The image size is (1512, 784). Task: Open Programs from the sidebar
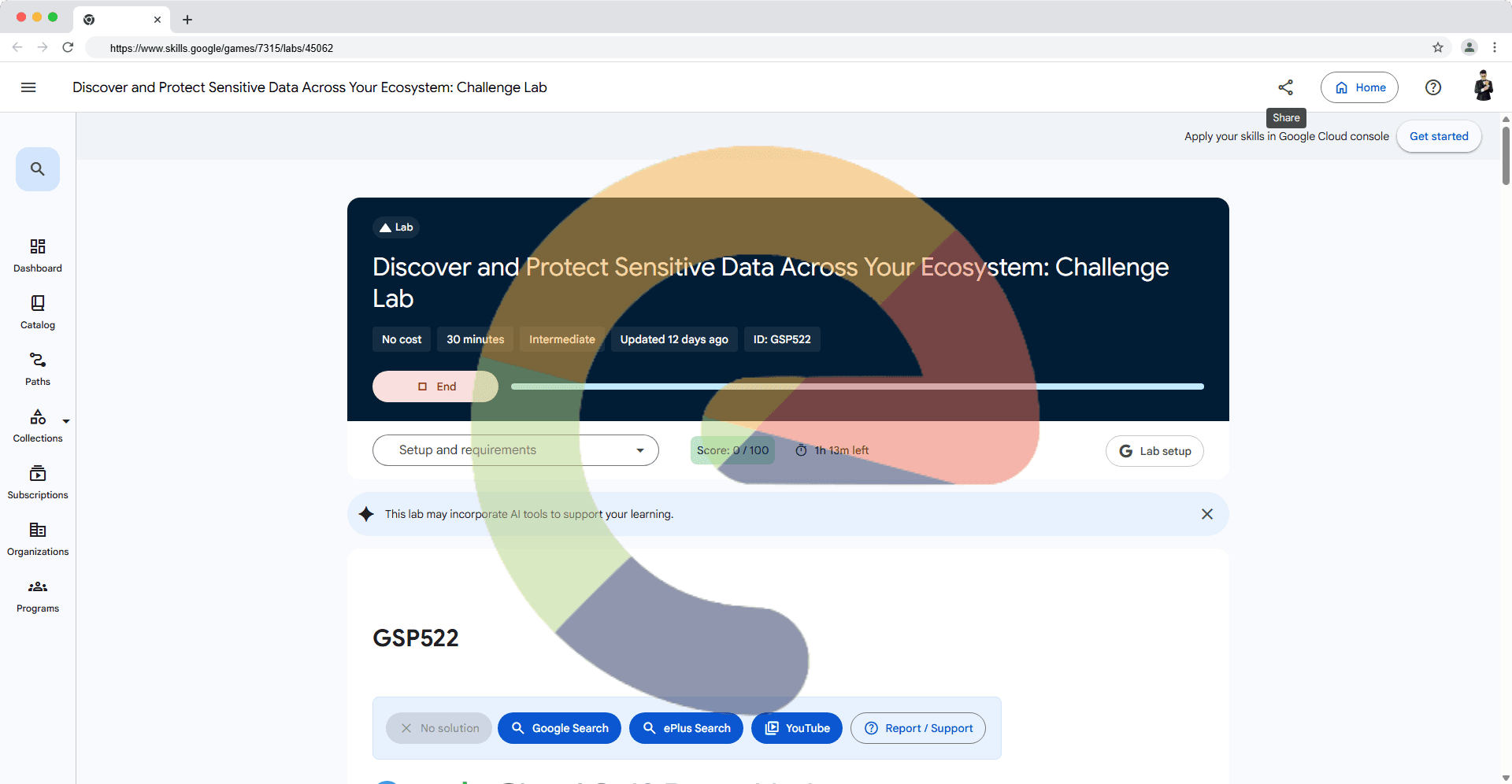tap(38, 596)
